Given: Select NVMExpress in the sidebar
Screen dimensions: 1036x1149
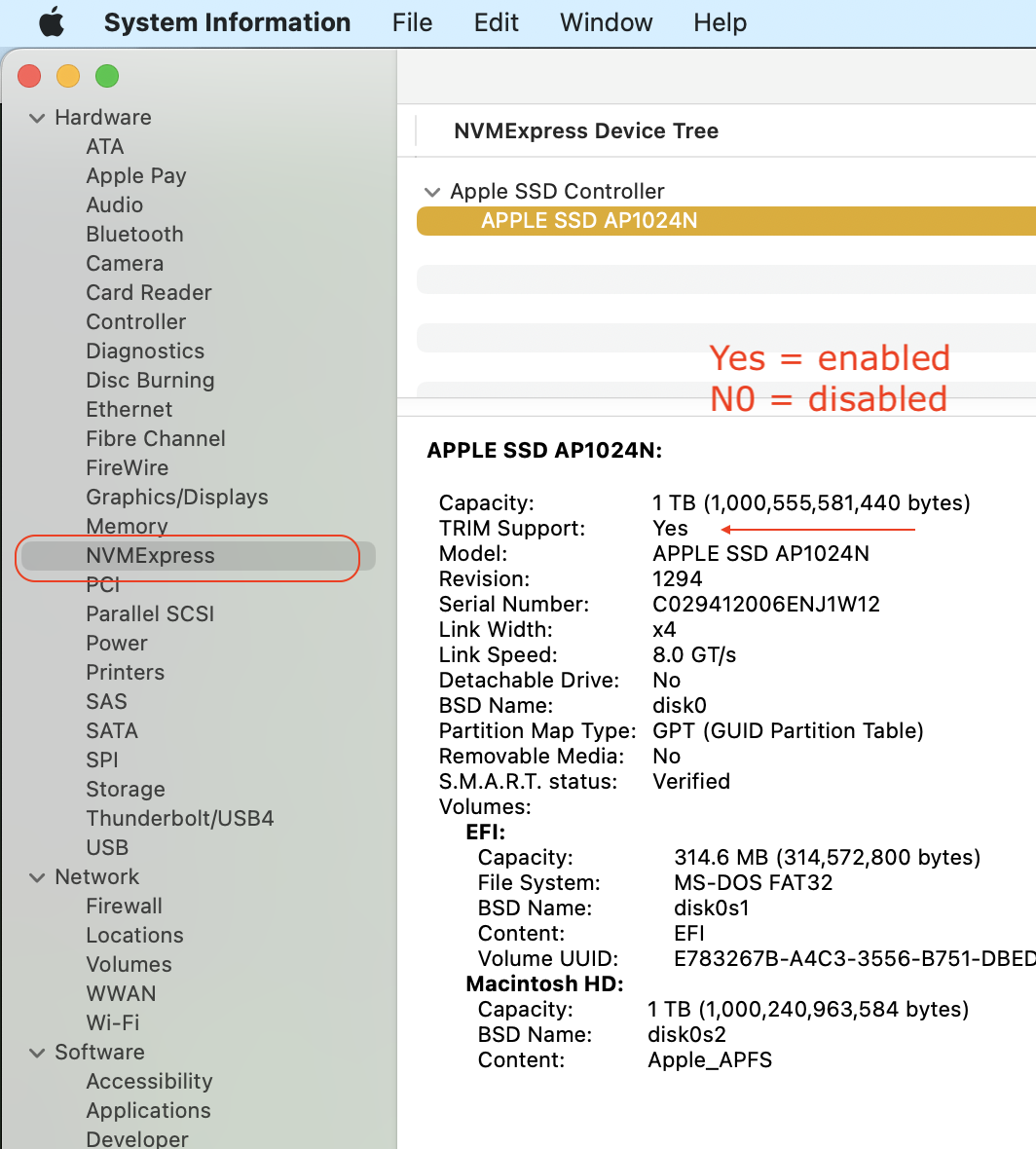Looking at the screenshot, I should click(x=198, y=556).
